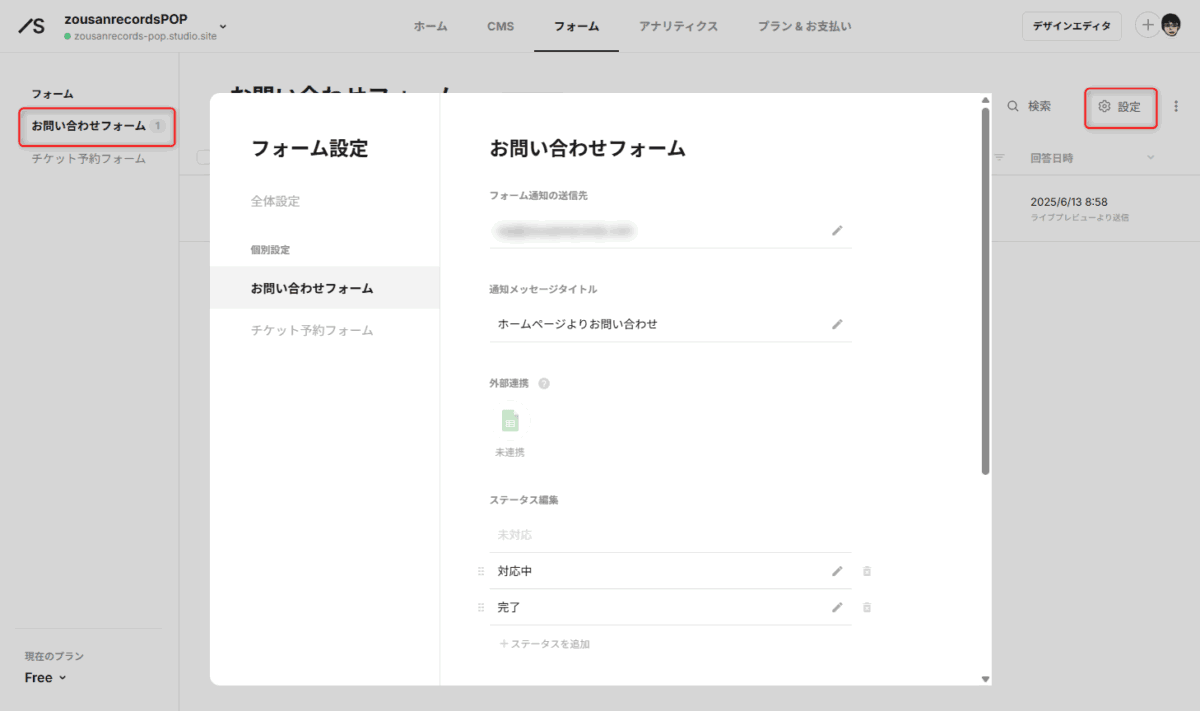Open the アナリティクス tab
This screenshot has height=711, width=1200.
tap(678, 26)
